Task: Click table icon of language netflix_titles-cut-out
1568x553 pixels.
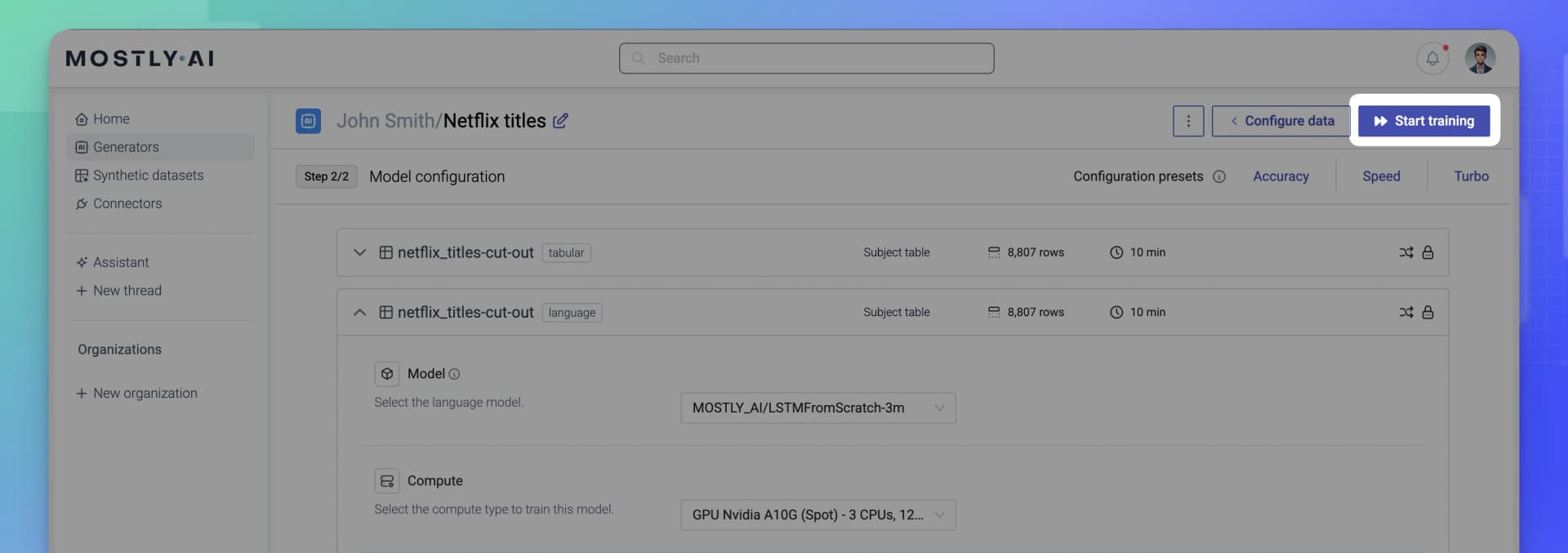Action: click(x=386, y=312)
